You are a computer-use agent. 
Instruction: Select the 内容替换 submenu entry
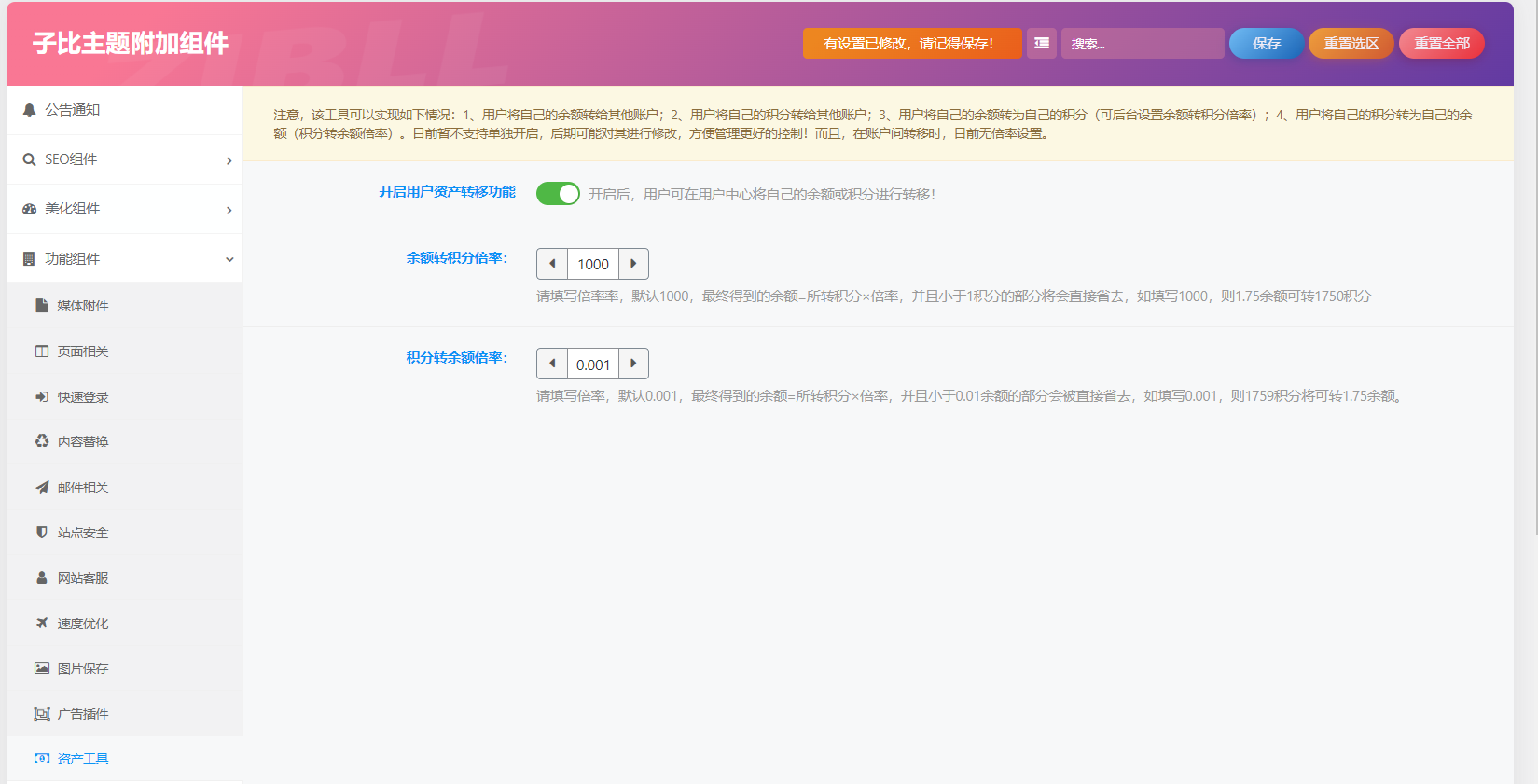point(125,442)
